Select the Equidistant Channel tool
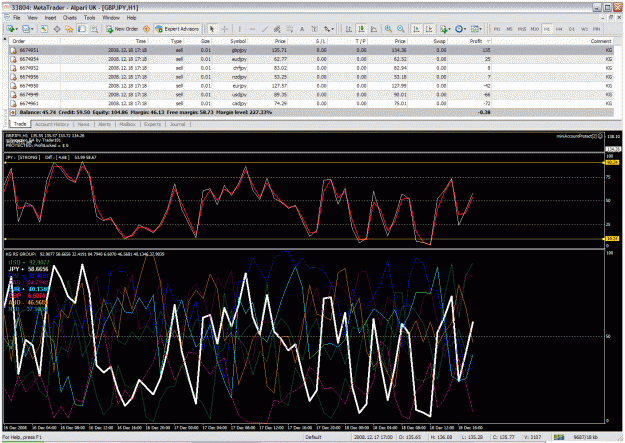The height and width of the screenshot is (443, 625). click(x=277, y=29)
